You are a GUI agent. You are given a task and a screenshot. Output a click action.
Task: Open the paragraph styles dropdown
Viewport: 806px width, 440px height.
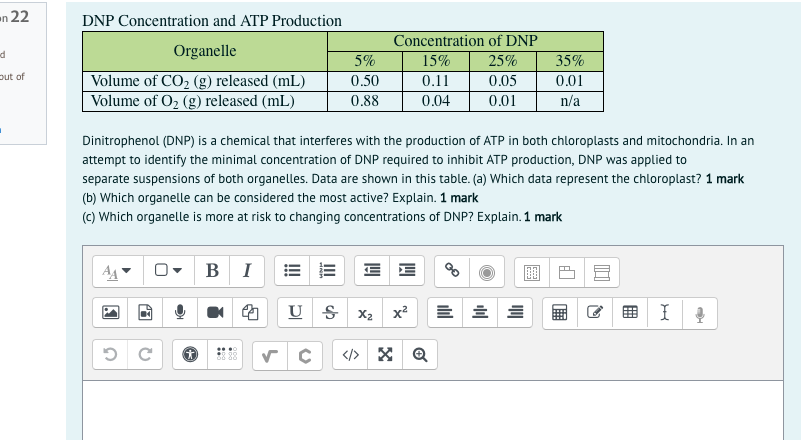pos(118,271)
